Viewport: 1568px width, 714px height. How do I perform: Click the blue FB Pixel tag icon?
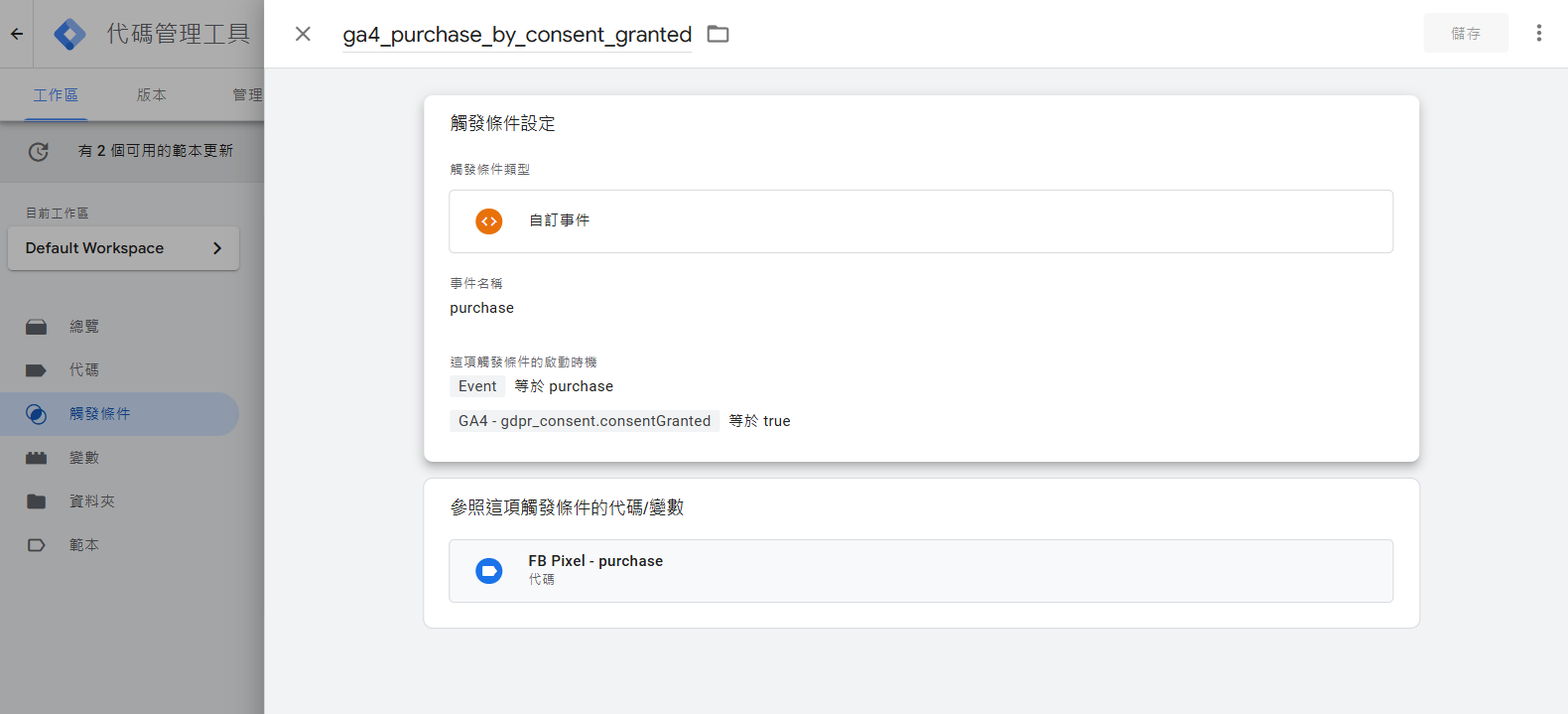click(488, 570)
